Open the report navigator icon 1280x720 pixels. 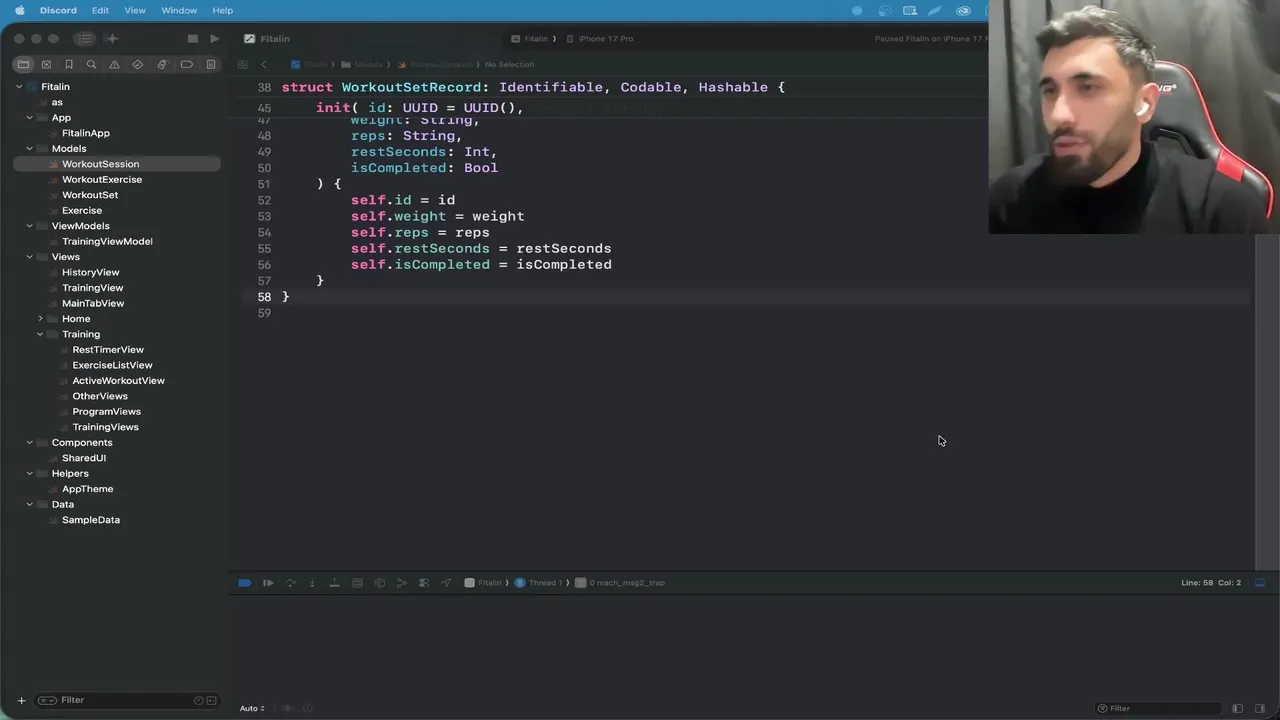tap(210, 64)
